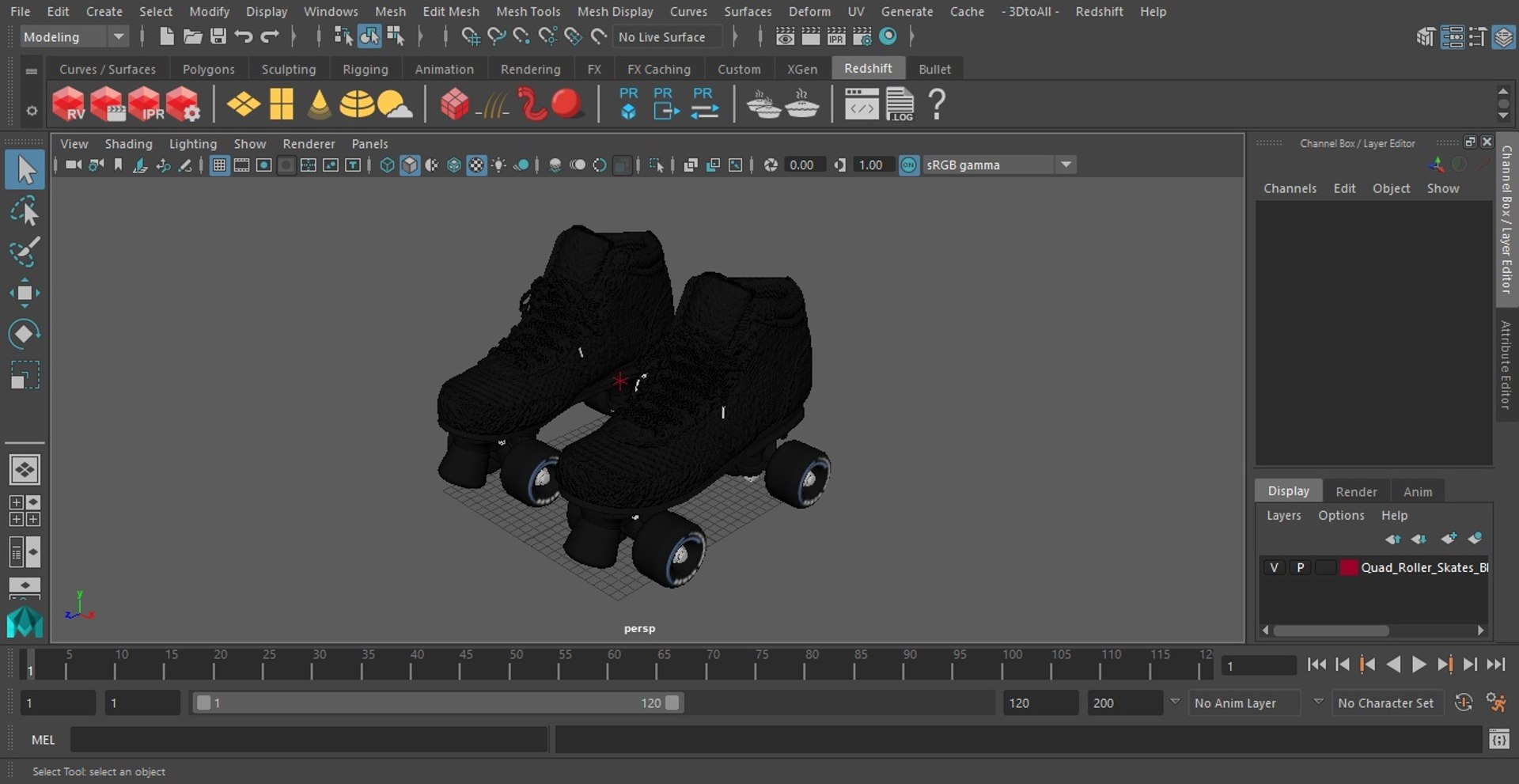Click the Undo arrow icon
Screen dimensions: 1519x784
click(x=244, y=36)
